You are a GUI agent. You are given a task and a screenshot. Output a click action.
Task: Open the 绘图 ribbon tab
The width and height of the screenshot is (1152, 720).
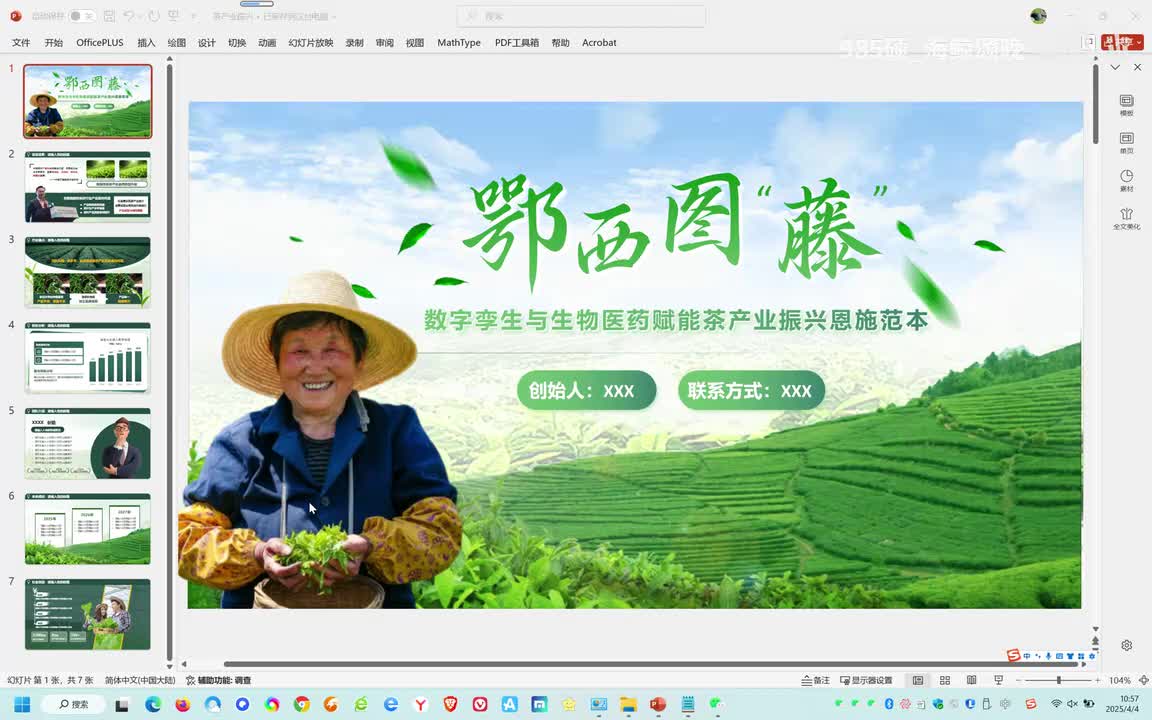tap(176, 43)
